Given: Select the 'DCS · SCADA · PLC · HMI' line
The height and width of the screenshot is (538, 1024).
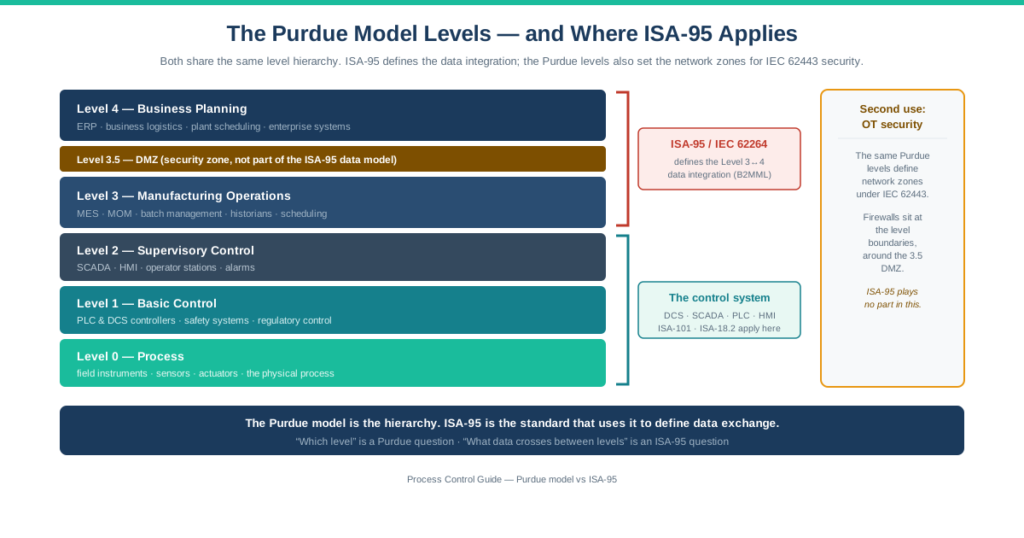Looking at the screenshot, I should click(719, 315).
